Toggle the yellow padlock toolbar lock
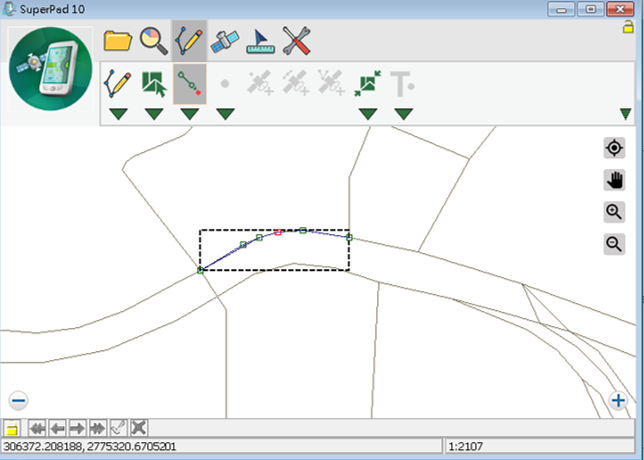Viewport: 644px width, 460px height. click(628, 27)
